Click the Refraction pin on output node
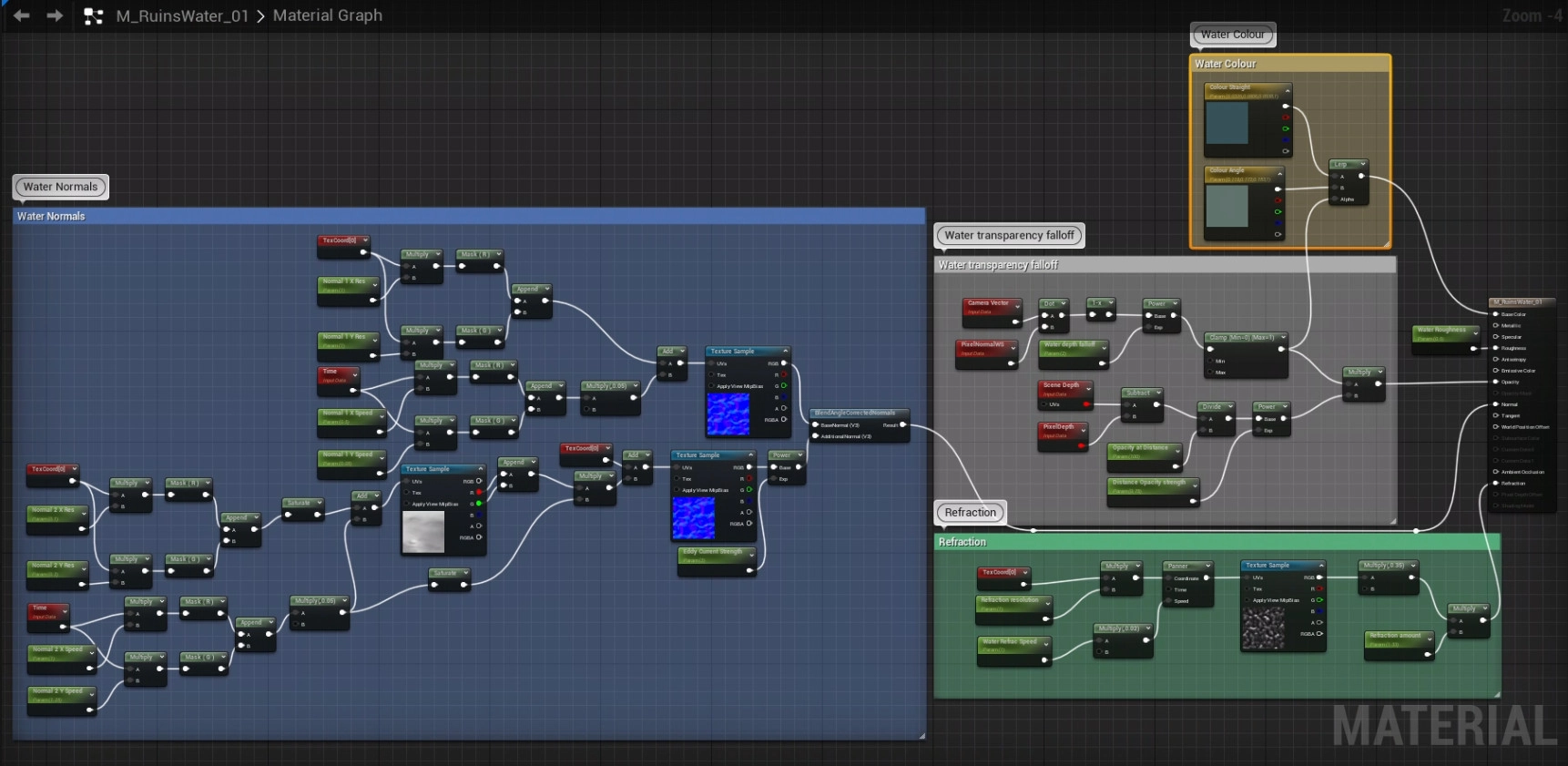This screenshot has width=1568, height=766. coord(1496,484)
